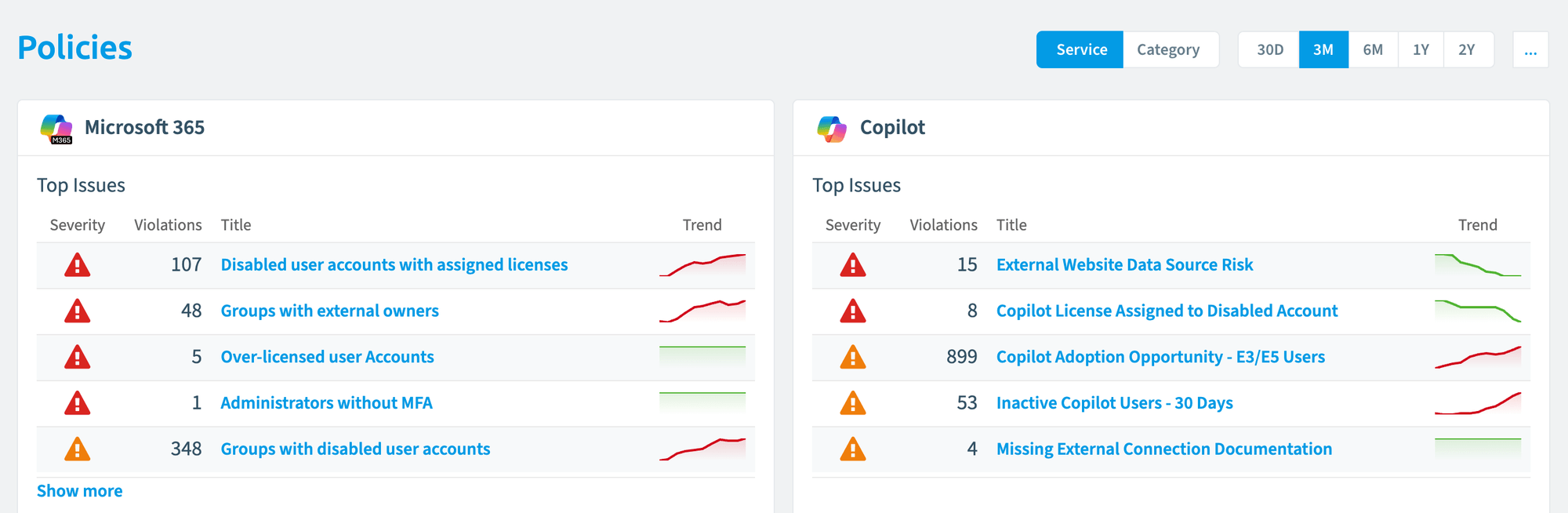Click trend chart for Groups with disabled accounts
The height and width of the screenshot is (513, 1568).
click(702, 449)
